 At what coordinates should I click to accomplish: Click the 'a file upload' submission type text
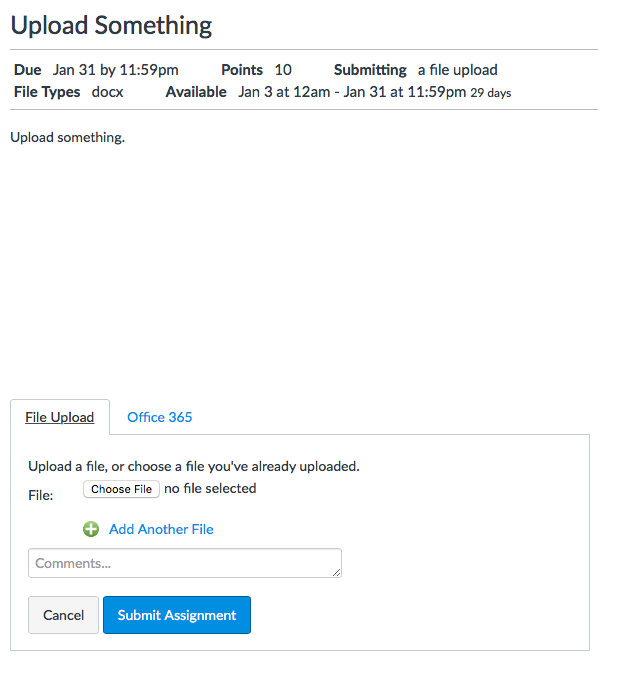click(457, 70)
